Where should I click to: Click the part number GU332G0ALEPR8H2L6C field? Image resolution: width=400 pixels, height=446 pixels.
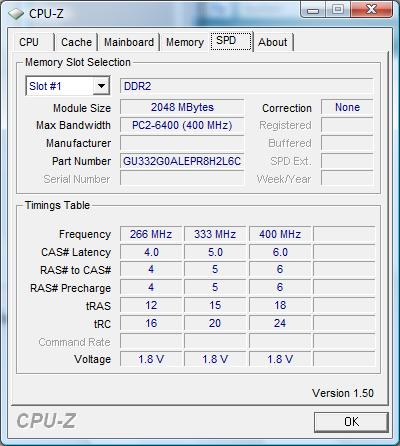click(x=182, y=161)
